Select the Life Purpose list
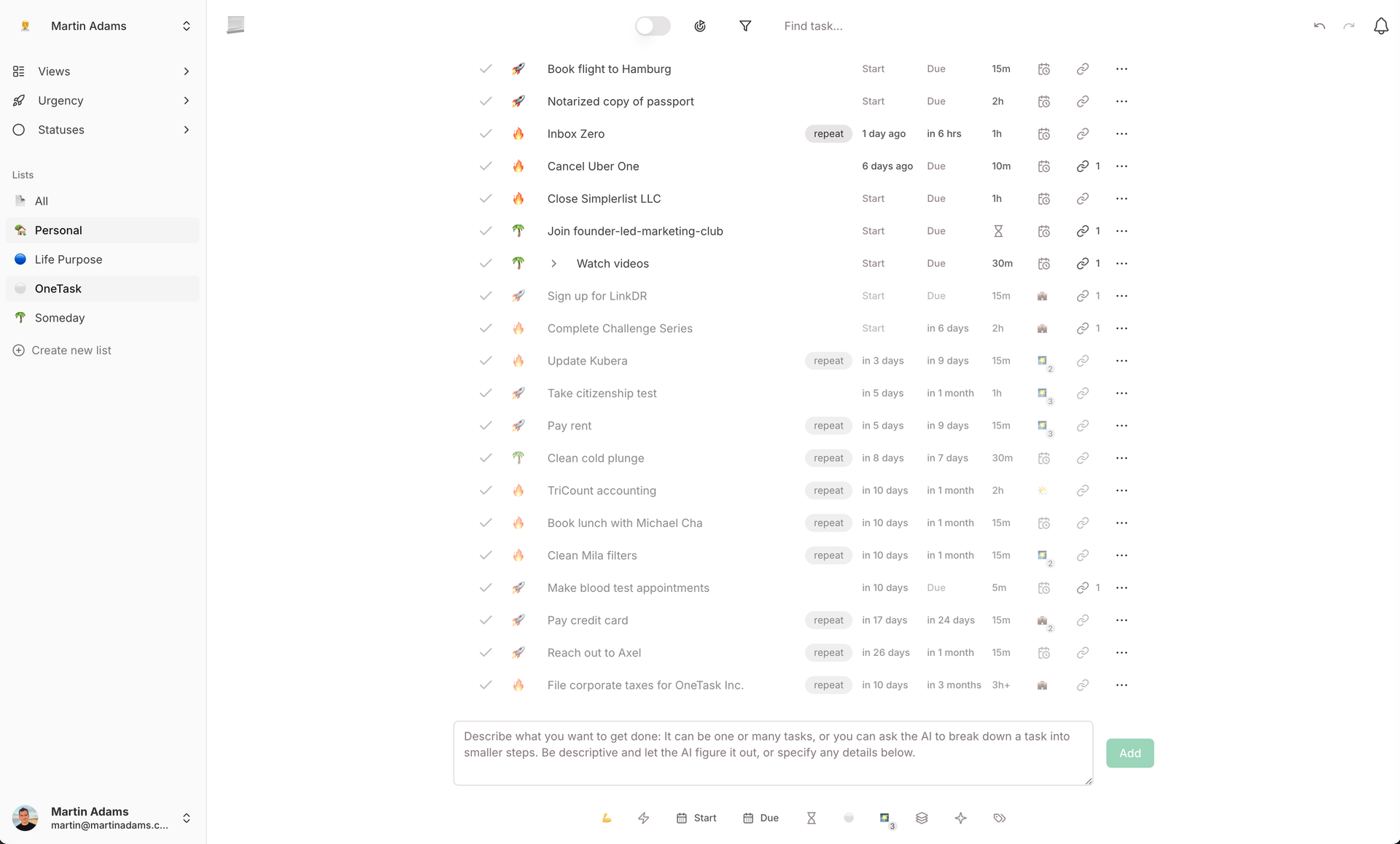Viewport: 1400px width, 844px height. pos(69,259)
